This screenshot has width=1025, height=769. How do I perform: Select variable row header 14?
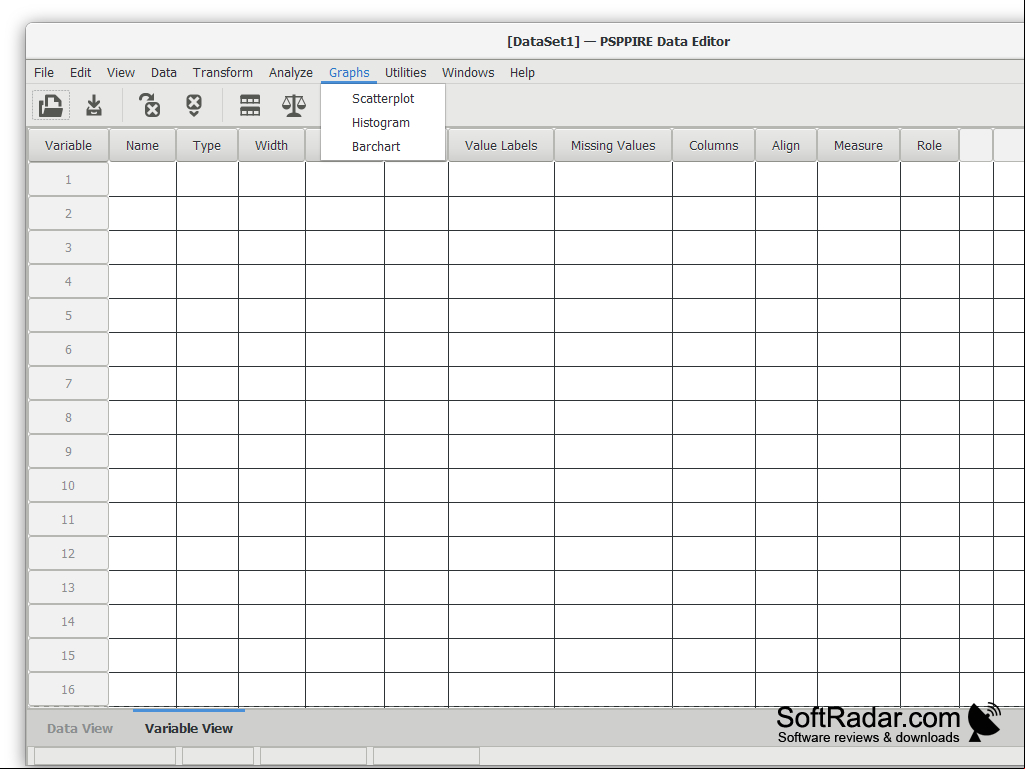pos(68,622)
